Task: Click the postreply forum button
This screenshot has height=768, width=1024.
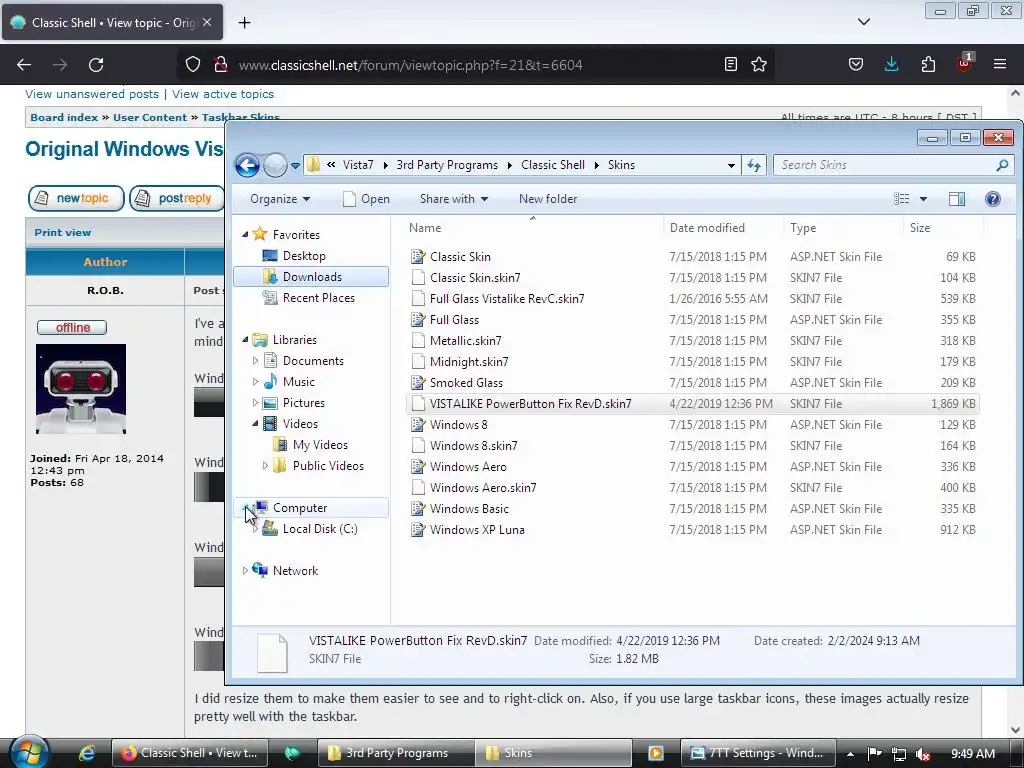Action: (176, 199)
